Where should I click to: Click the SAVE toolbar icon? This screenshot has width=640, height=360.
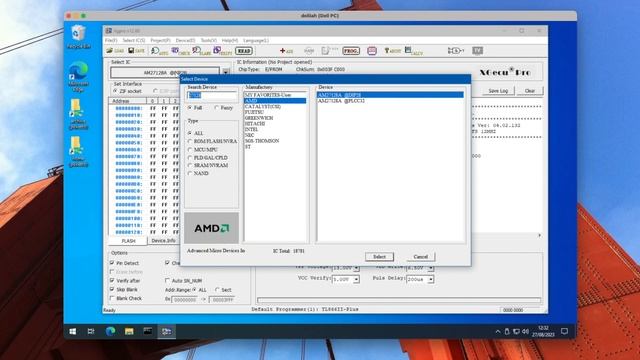pos(136,51)
